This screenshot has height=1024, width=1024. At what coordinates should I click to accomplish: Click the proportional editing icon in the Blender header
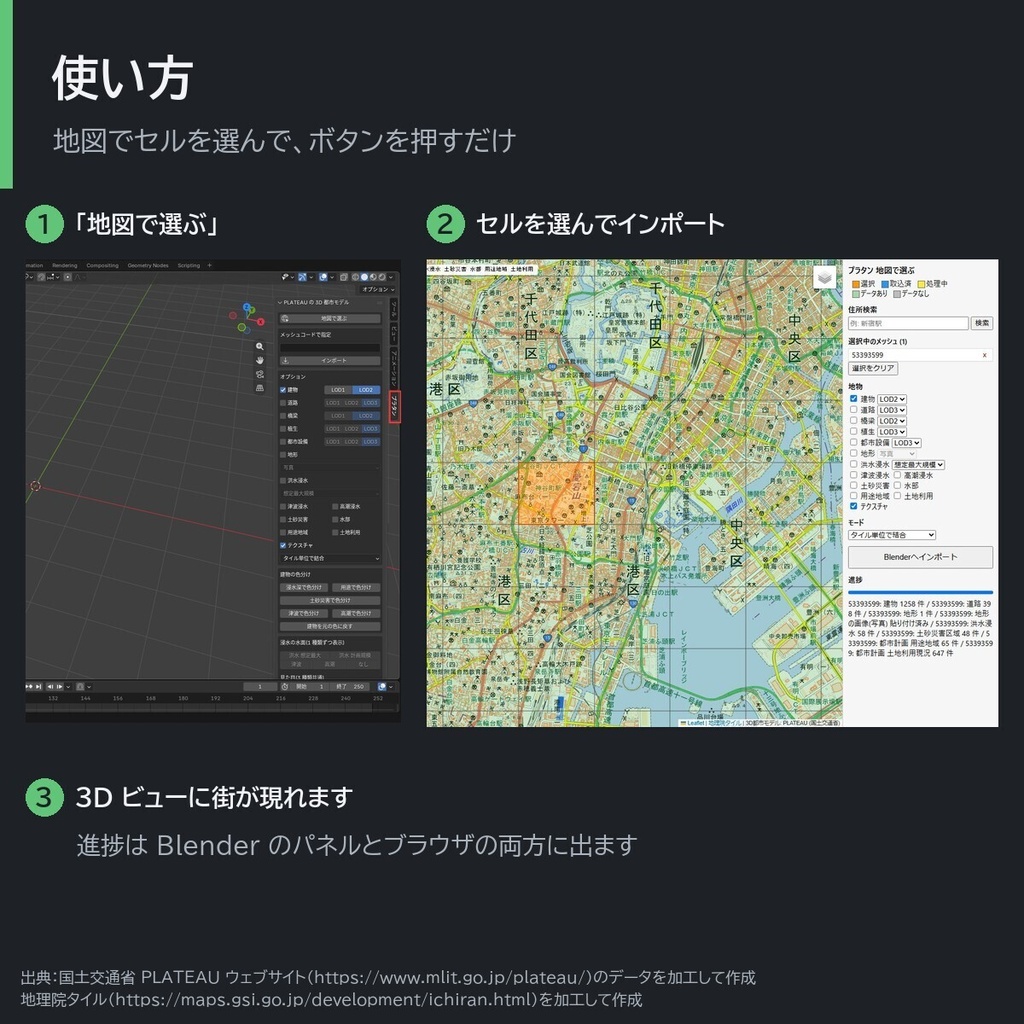(x=67, y=277)
